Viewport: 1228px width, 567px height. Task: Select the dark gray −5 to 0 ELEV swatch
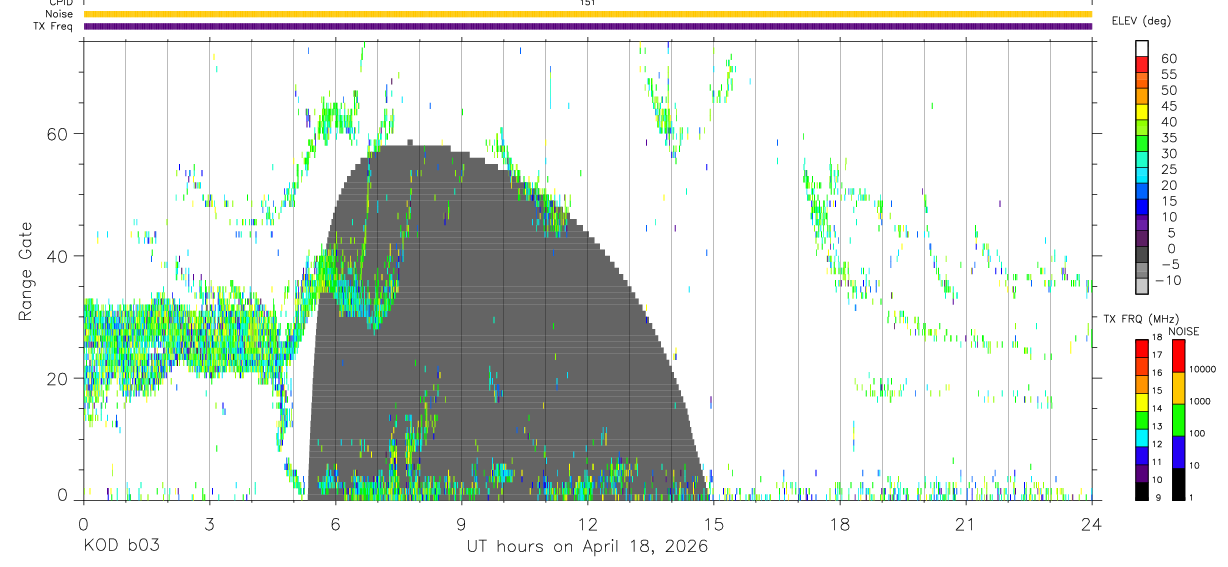click(1142, 254)
